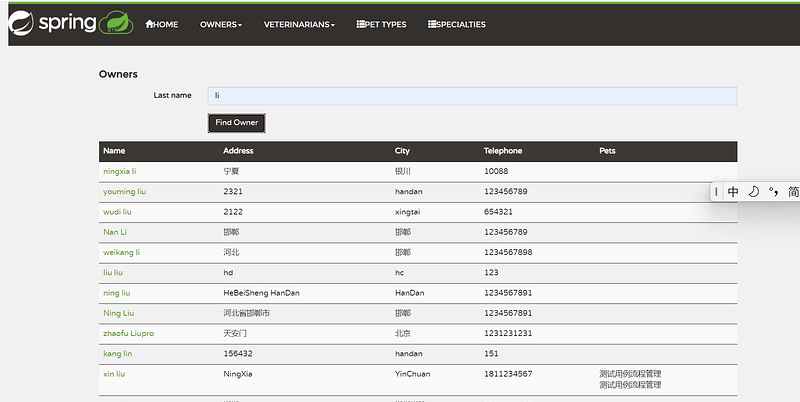This screenshot has width=800, height=402.
Task: Click the Spring logo in the navbar
Action: [x=53, y=23]
